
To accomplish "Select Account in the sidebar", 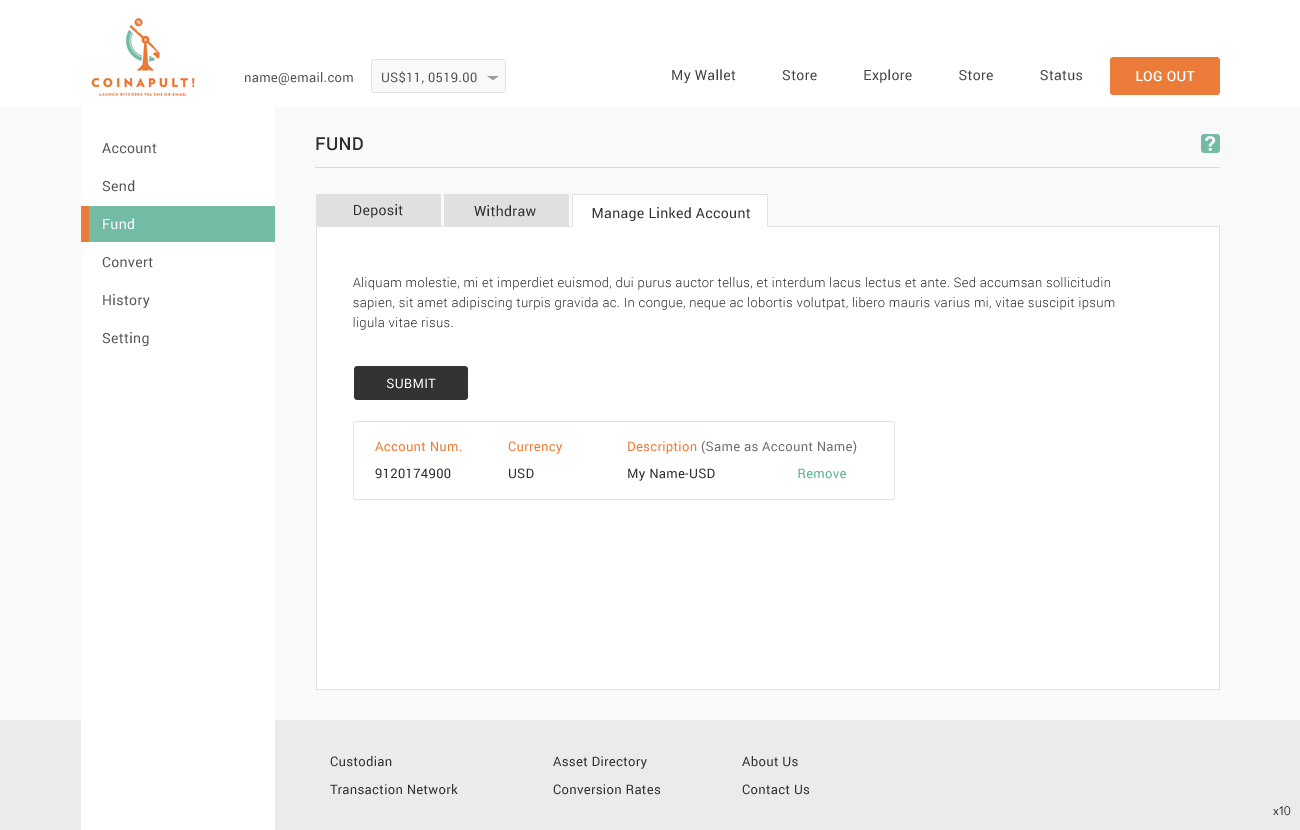I will point(129,148).
